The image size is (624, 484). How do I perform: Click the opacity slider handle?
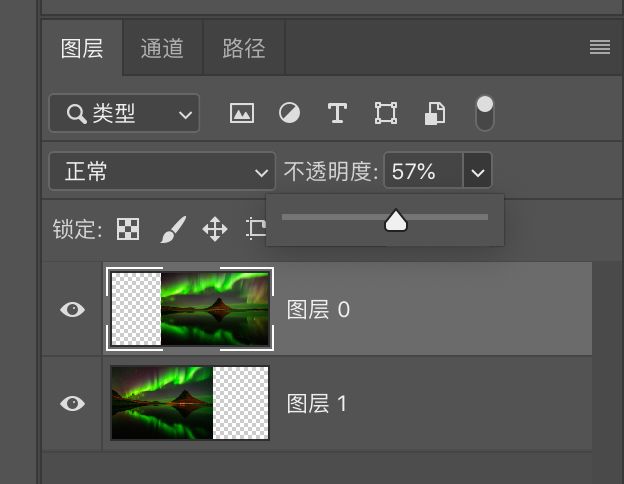396,220
